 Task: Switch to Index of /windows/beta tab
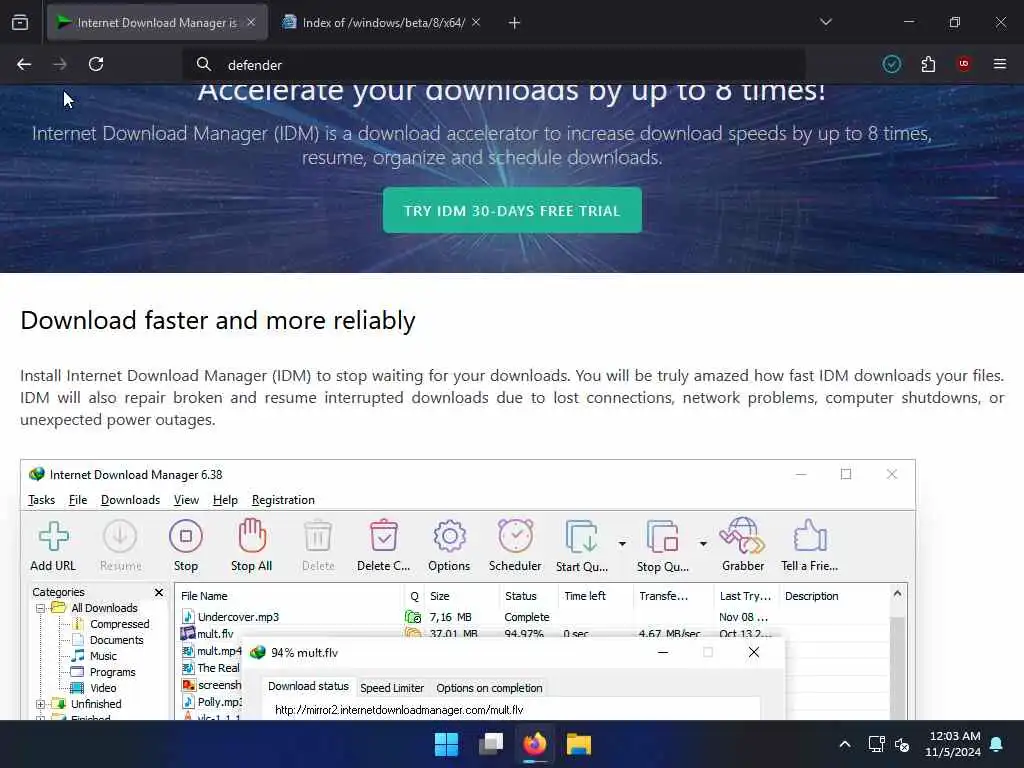point(383,23)
